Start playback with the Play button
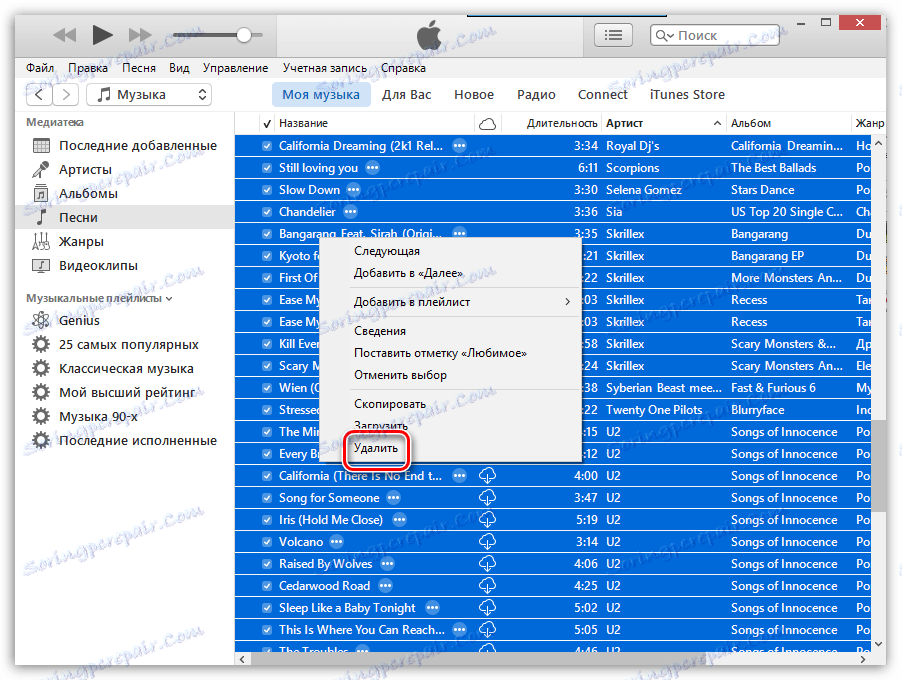This screenshot has width=902, height=680. (x=102, y=35)
